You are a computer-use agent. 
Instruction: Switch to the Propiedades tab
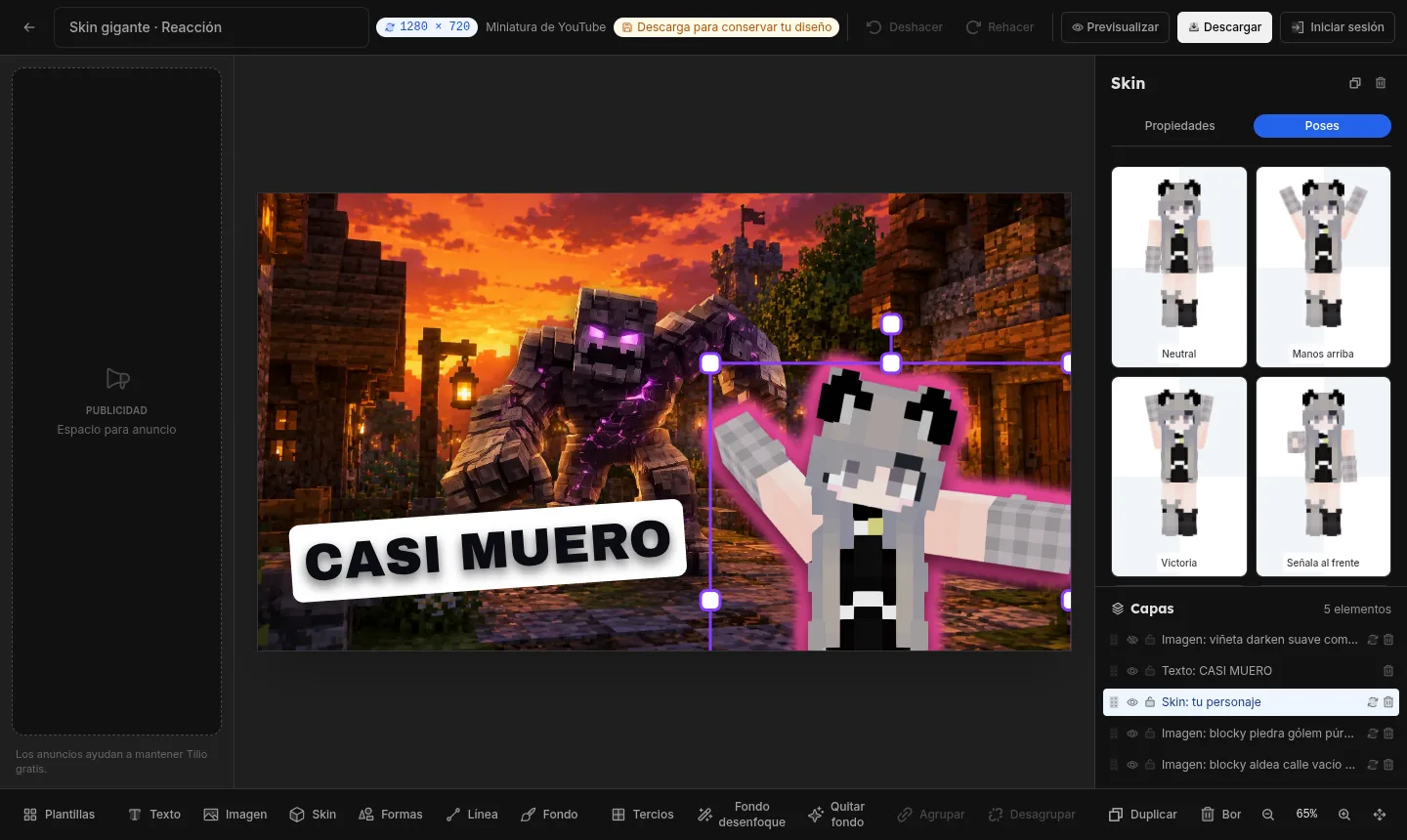click(x=1179, y=126)
